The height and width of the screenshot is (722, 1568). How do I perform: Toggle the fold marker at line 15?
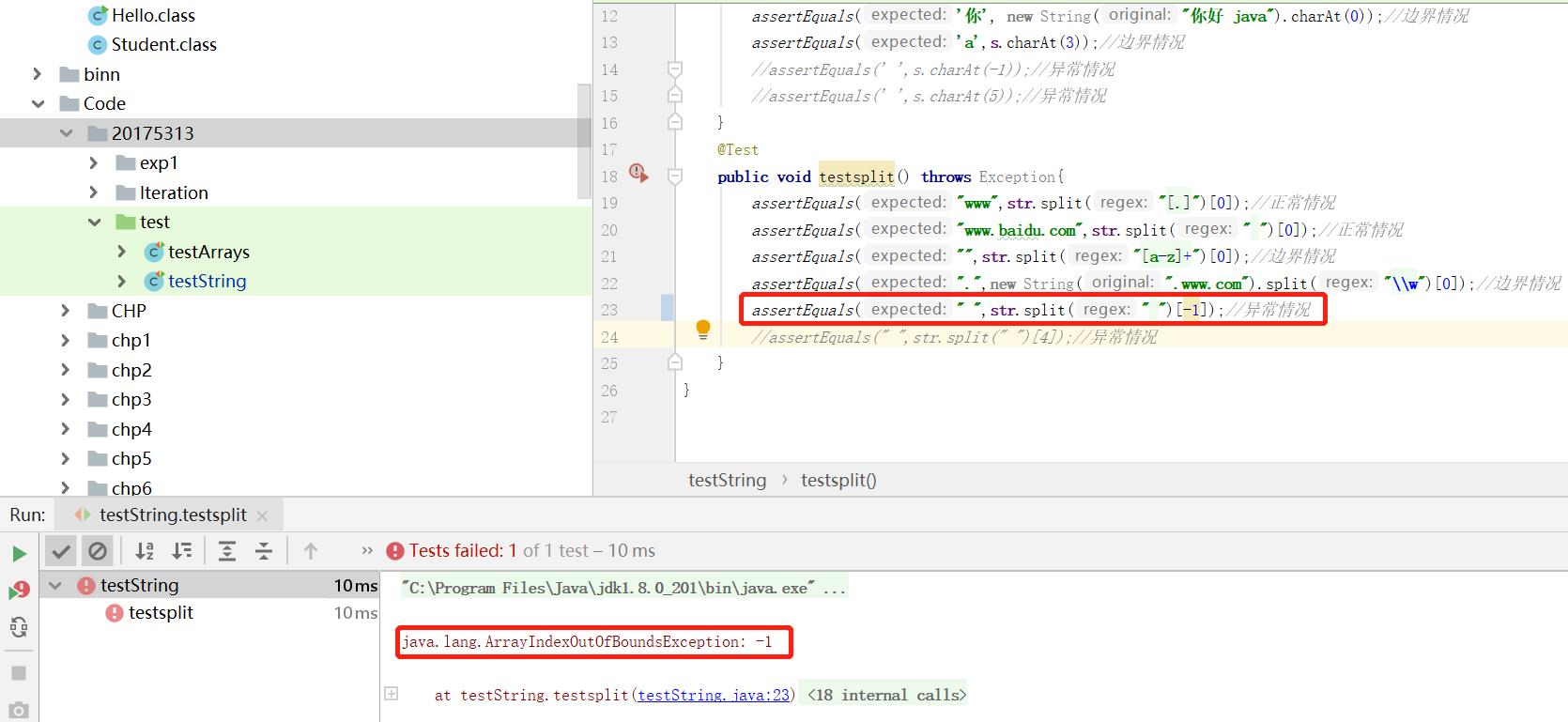674,96
